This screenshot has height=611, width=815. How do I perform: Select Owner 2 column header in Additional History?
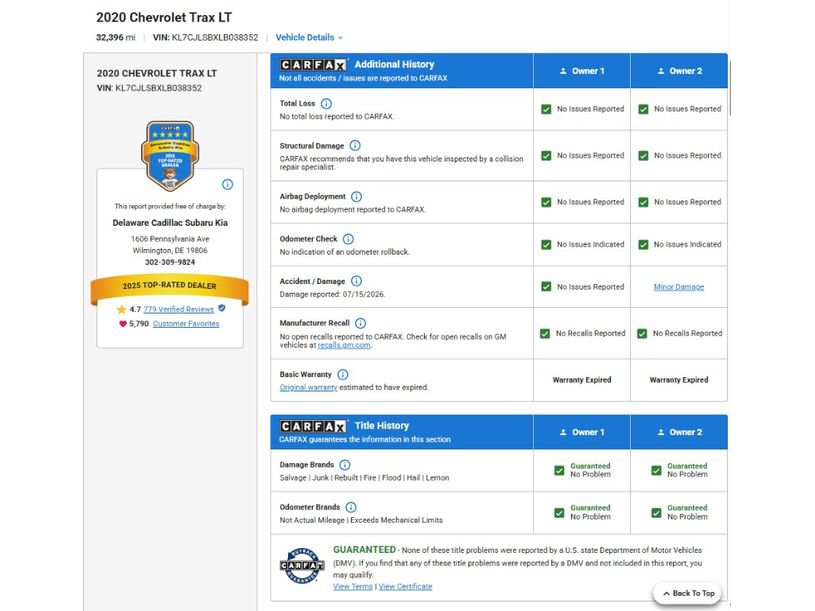pos(679,71)
